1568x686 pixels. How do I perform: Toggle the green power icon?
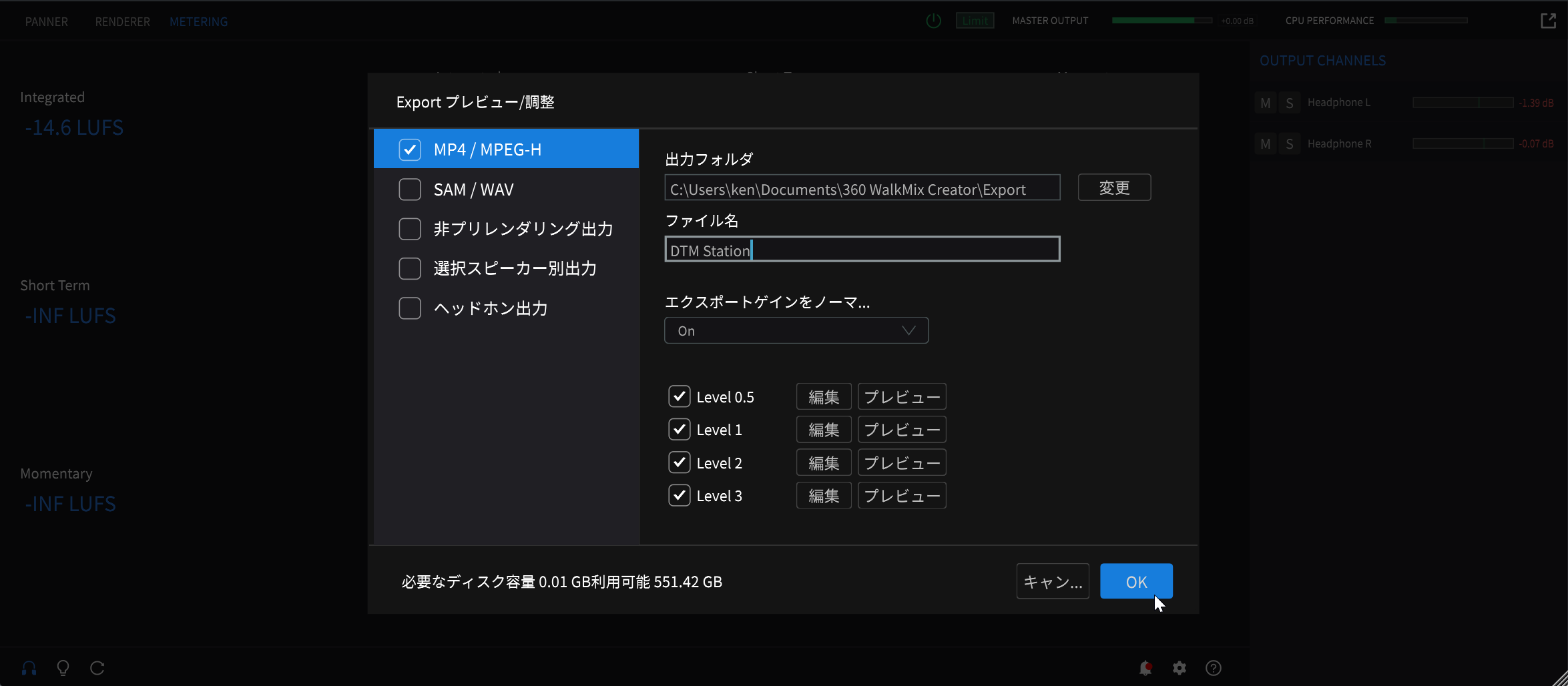(x=933, y=21)
